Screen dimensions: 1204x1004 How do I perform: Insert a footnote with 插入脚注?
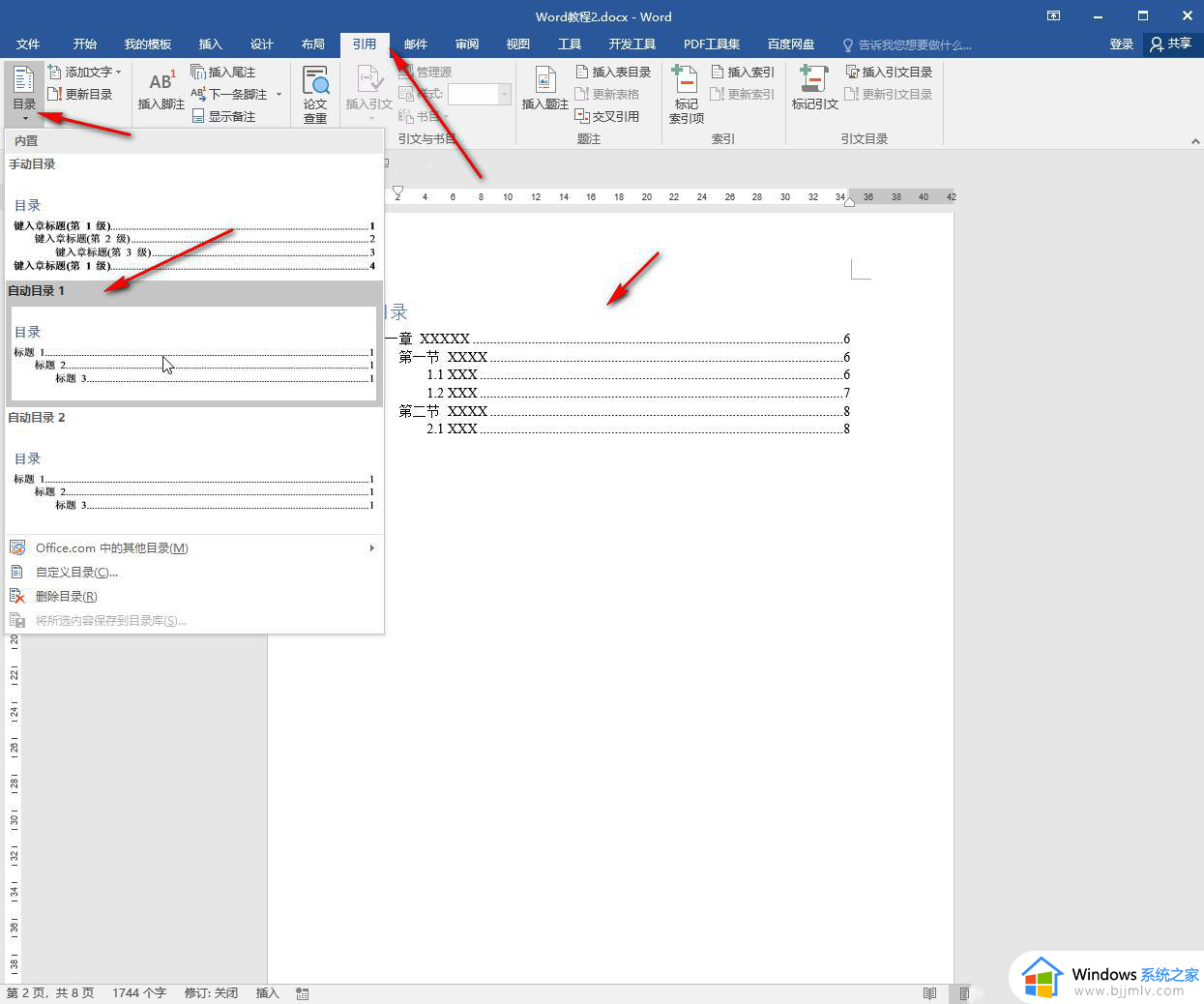click(162, 90)
